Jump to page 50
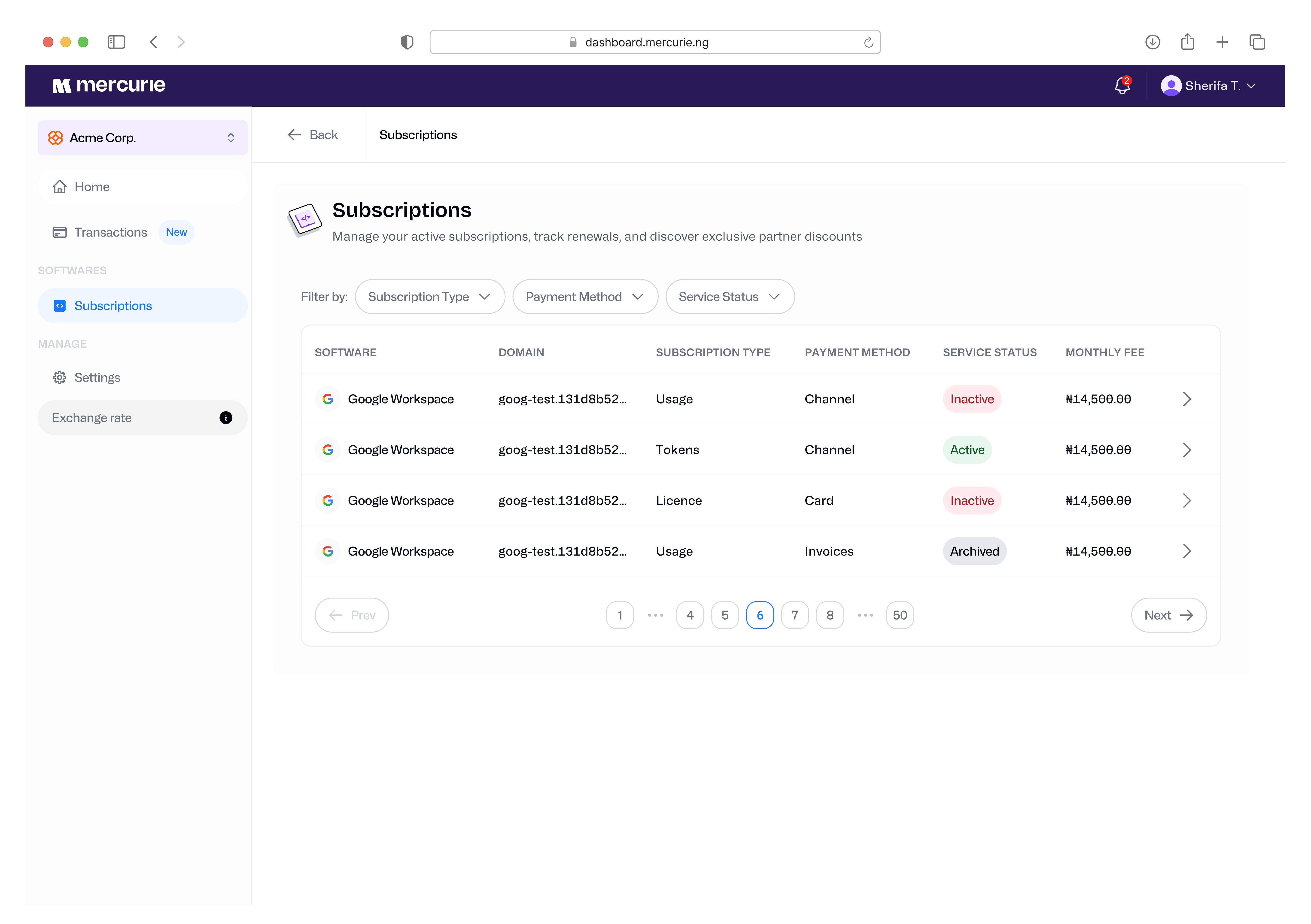 click(900, 615)
